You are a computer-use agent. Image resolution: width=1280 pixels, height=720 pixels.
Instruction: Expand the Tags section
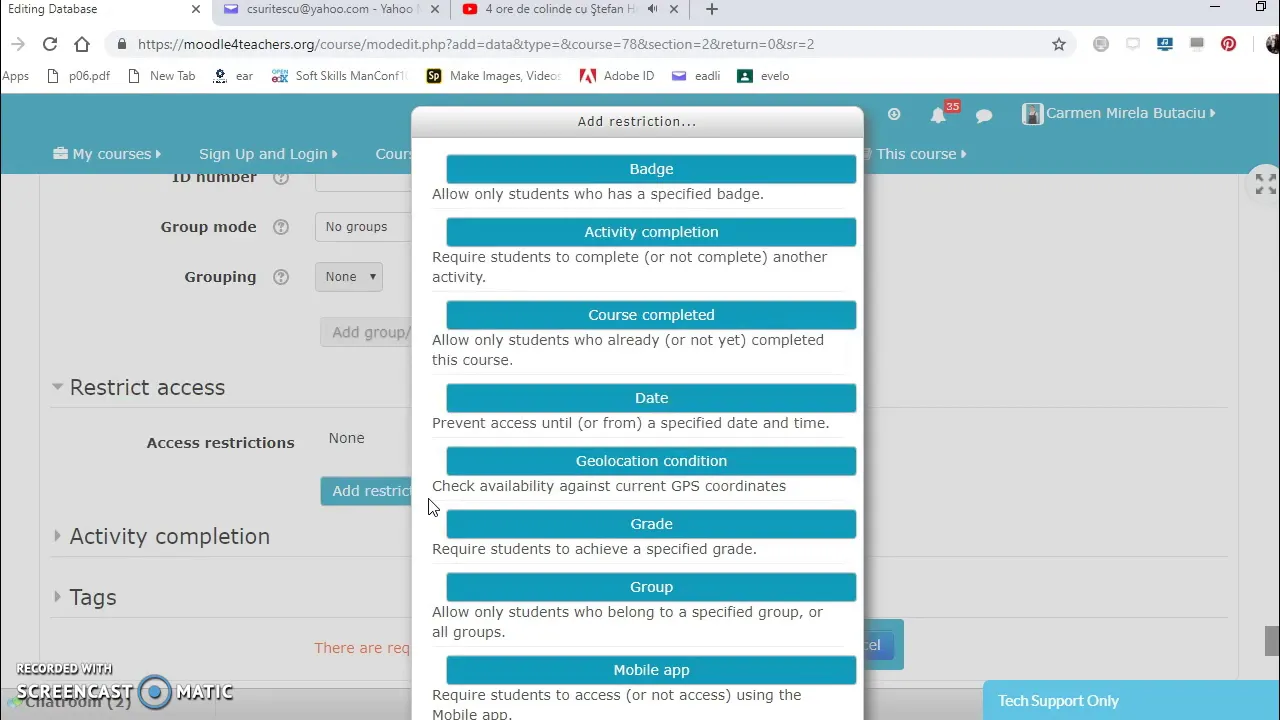coord(84,598)
